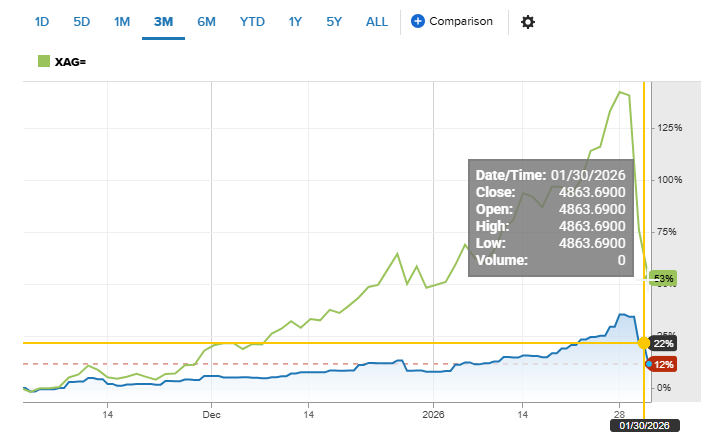This screenshot has width=718, height=440.
Task: Switch to 1M time range
Action: click(x=122, y=21)
